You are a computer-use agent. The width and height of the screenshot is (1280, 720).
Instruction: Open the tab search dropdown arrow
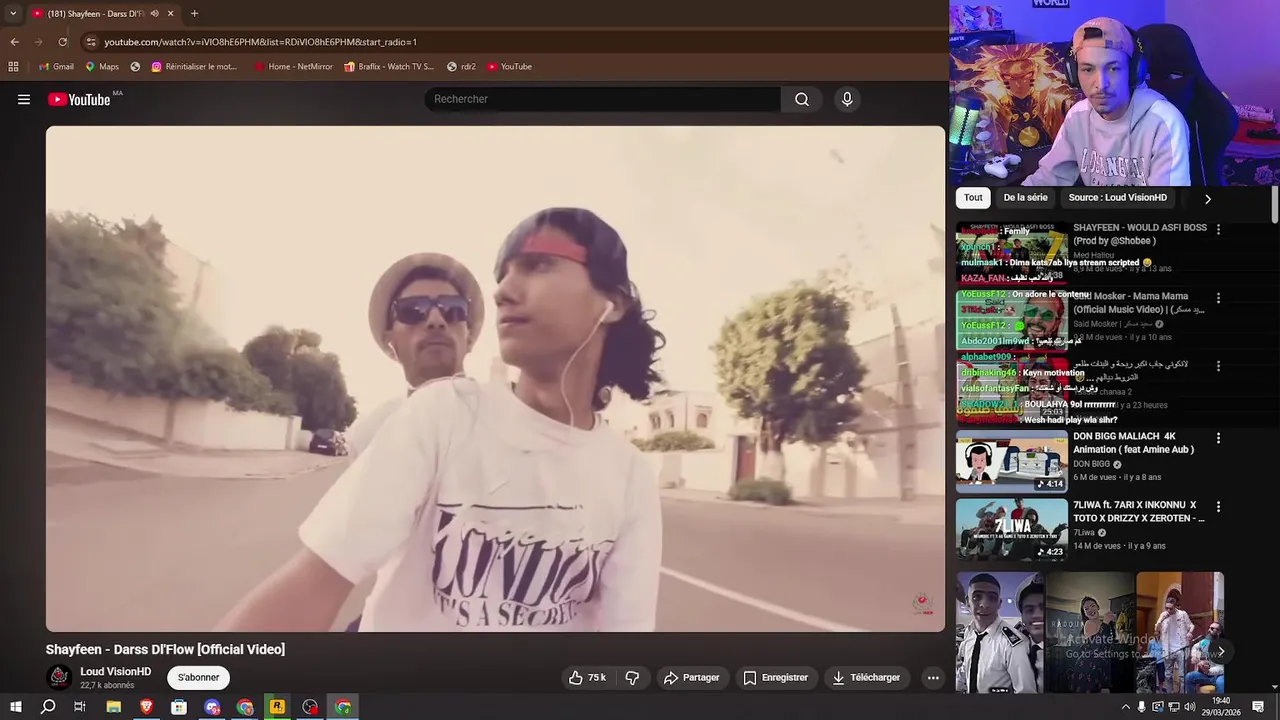[x=12, y=13]
